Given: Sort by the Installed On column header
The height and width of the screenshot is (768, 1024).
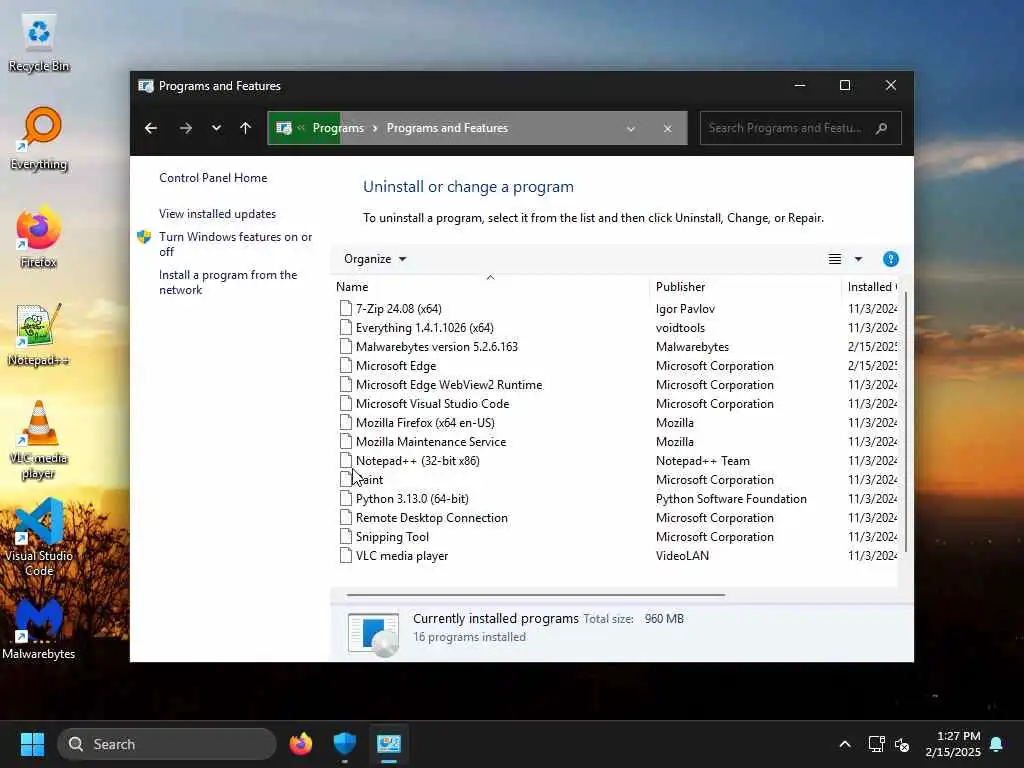Looking at the screenshot, I should [872, 287].
